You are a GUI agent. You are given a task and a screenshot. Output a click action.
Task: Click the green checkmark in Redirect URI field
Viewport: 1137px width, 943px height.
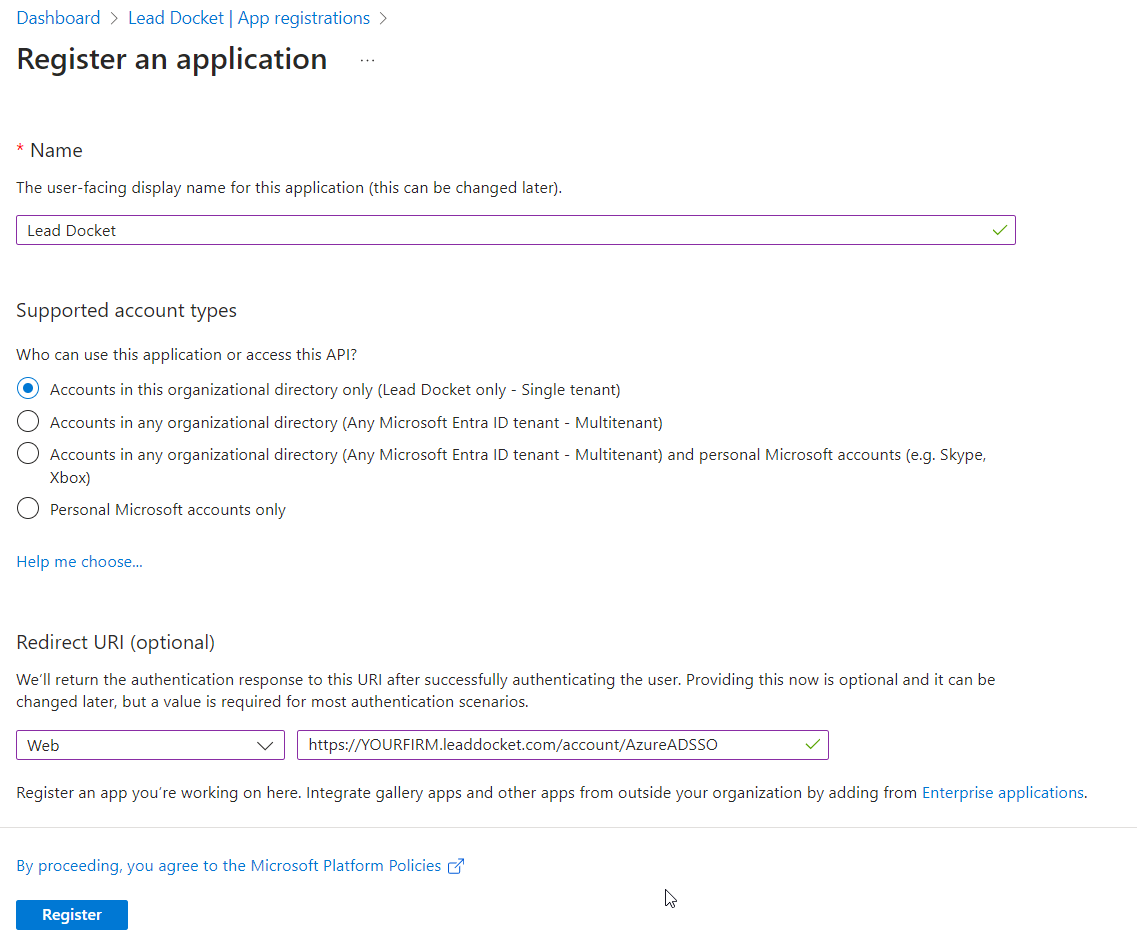(813, 744)
